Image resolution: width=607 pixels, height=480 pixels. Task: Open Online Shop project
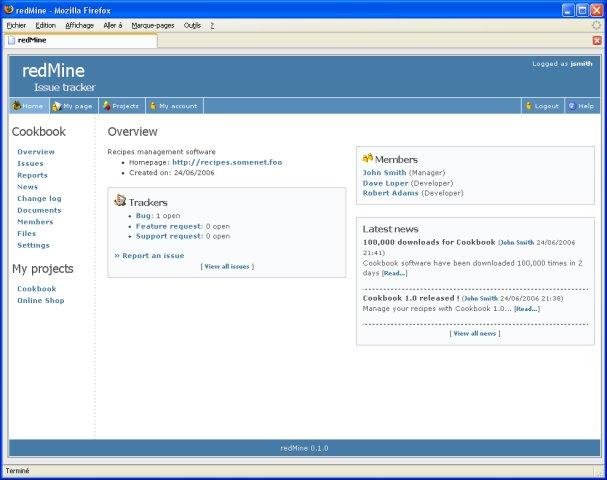pos(41,300)
